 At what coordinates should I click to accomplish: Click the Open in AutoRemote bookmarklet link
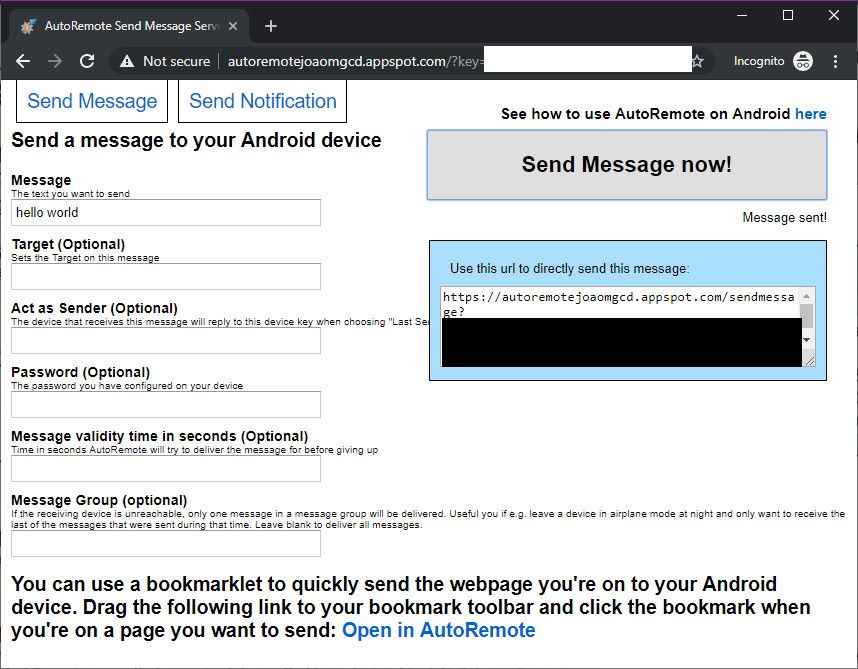[x=438, y=630]
